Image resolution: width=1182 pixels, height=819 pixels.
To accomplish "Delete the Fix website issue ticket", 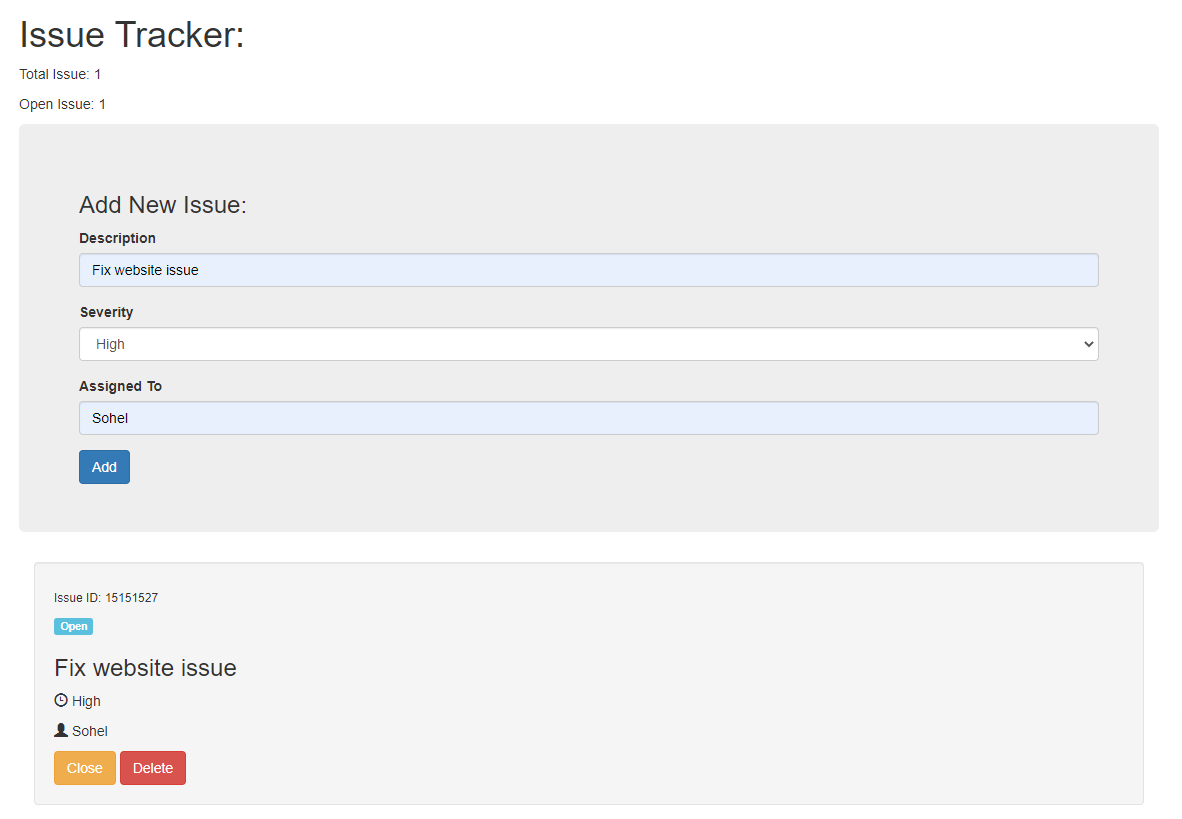I will (x=153, y=768).
